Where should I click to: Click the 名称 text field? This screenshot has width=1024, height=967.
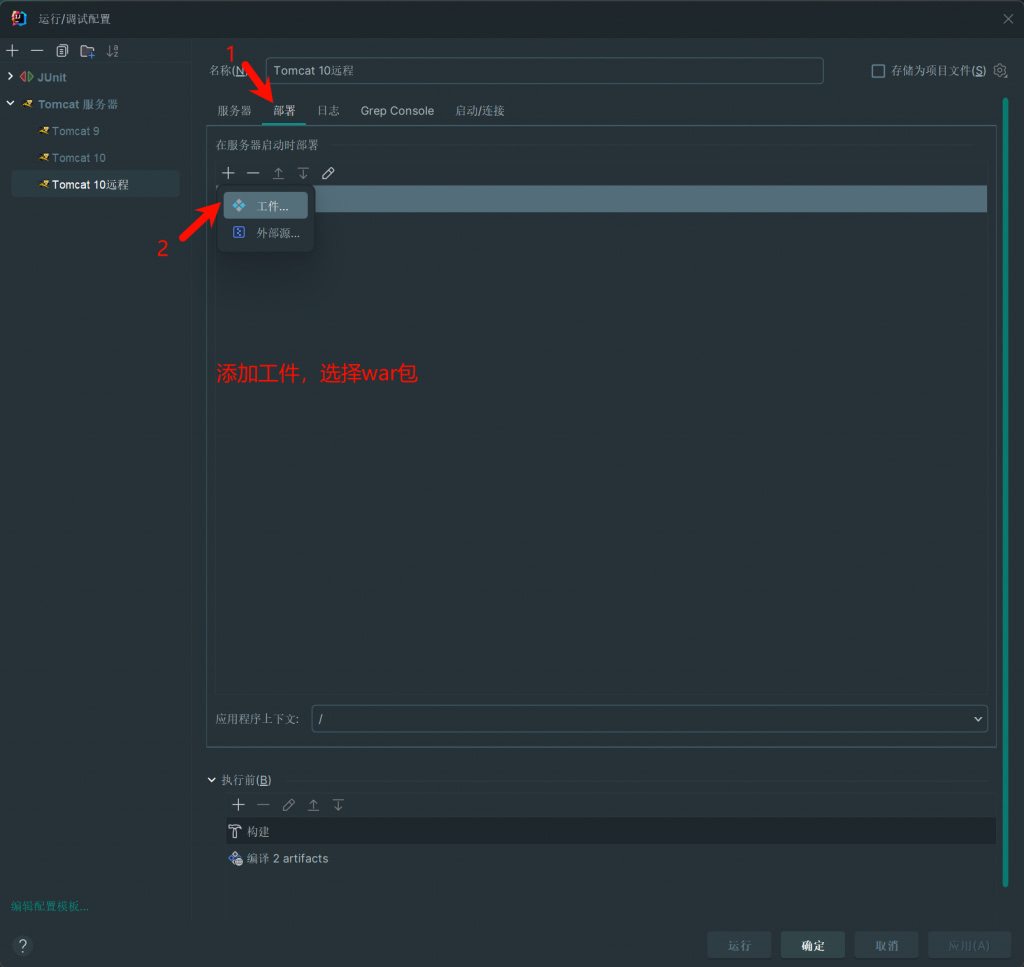pos(544,71)
